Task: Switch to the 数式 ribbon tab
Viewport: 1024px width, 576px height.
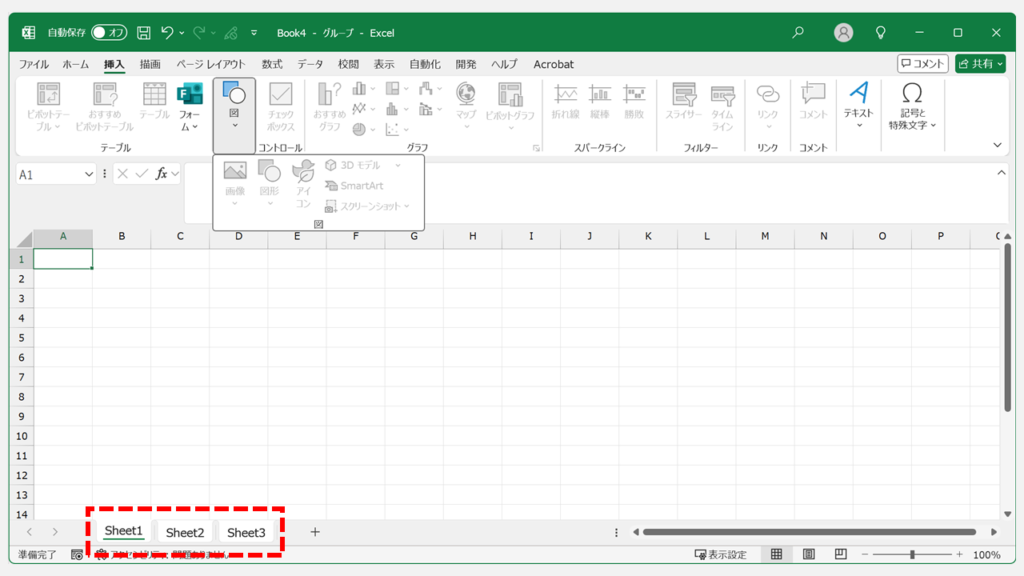Action: [x=272, y=64]
